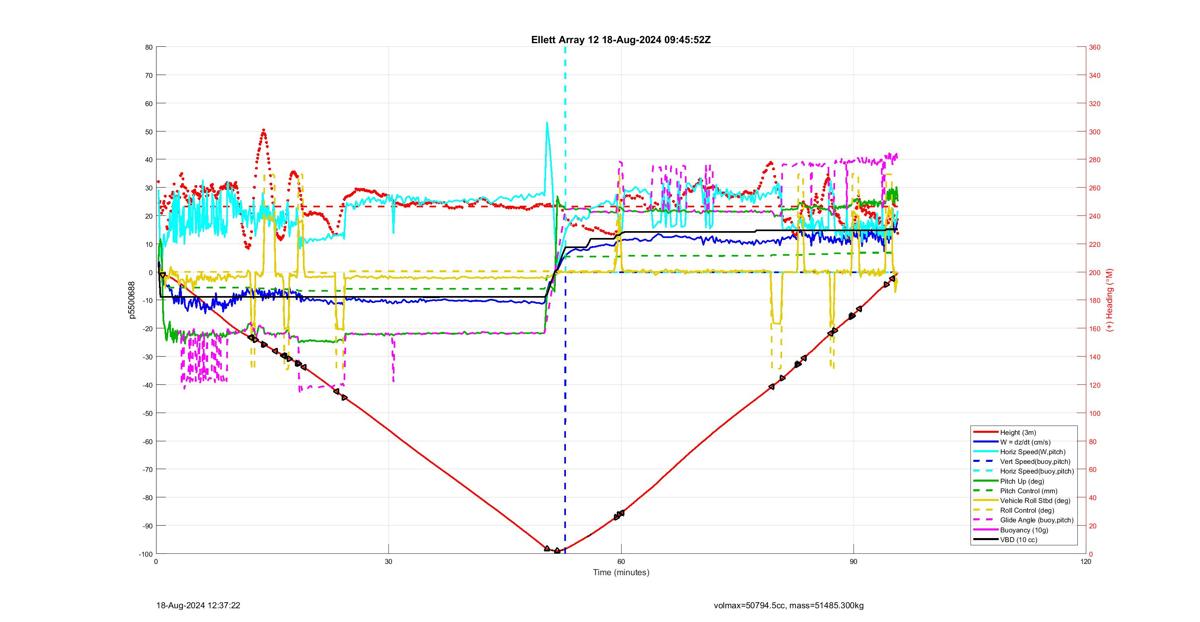Select the 'Roll Control (deg)' legend entry

coord(1029,510)
